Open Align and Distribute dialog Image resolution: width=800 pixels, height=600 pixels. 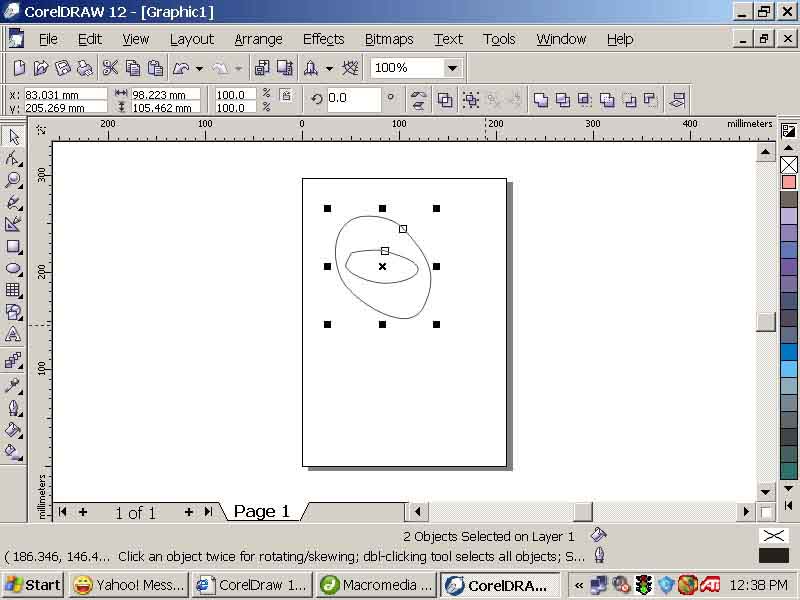[x=677, y=99]
